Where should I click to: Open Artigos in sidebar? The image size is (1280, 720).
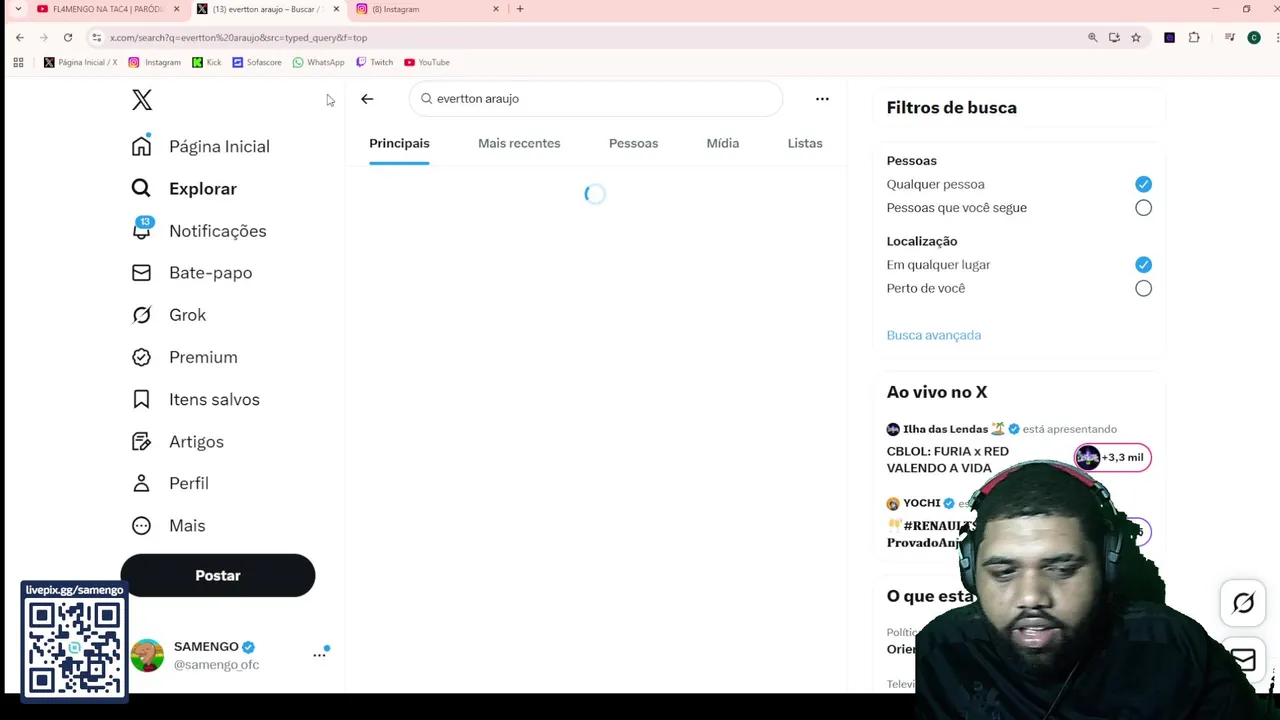point(178,441)
